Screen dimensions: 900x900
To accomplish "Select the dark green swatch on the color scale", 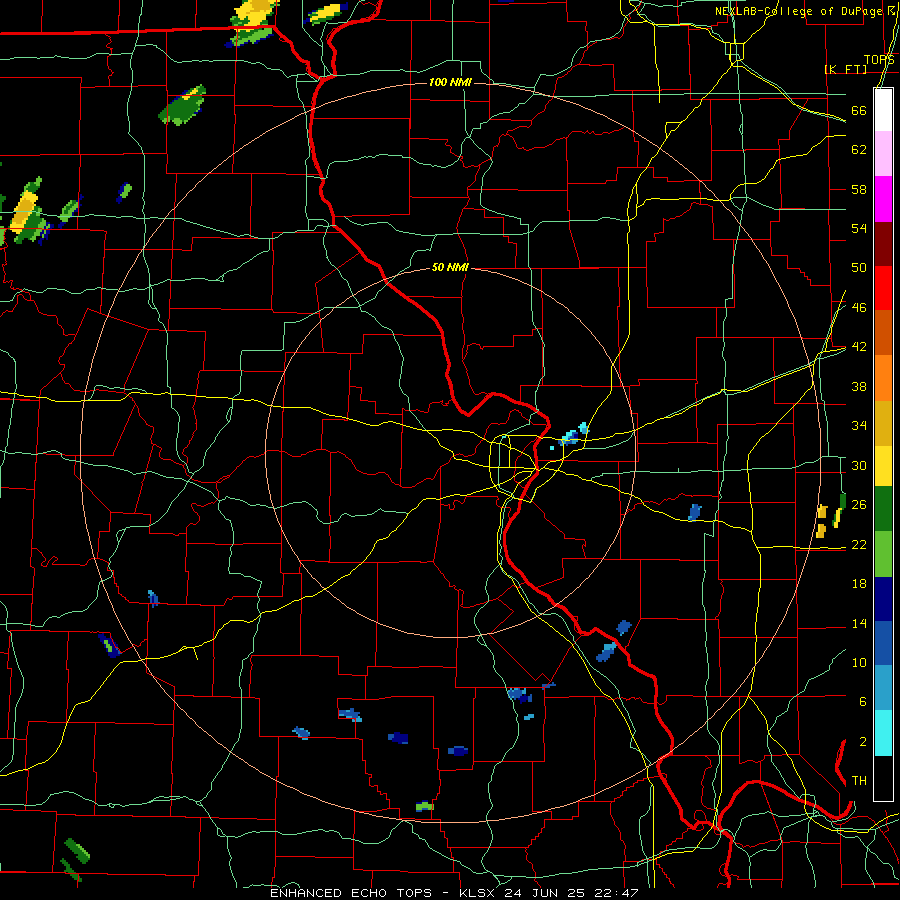I will (883, 509).
